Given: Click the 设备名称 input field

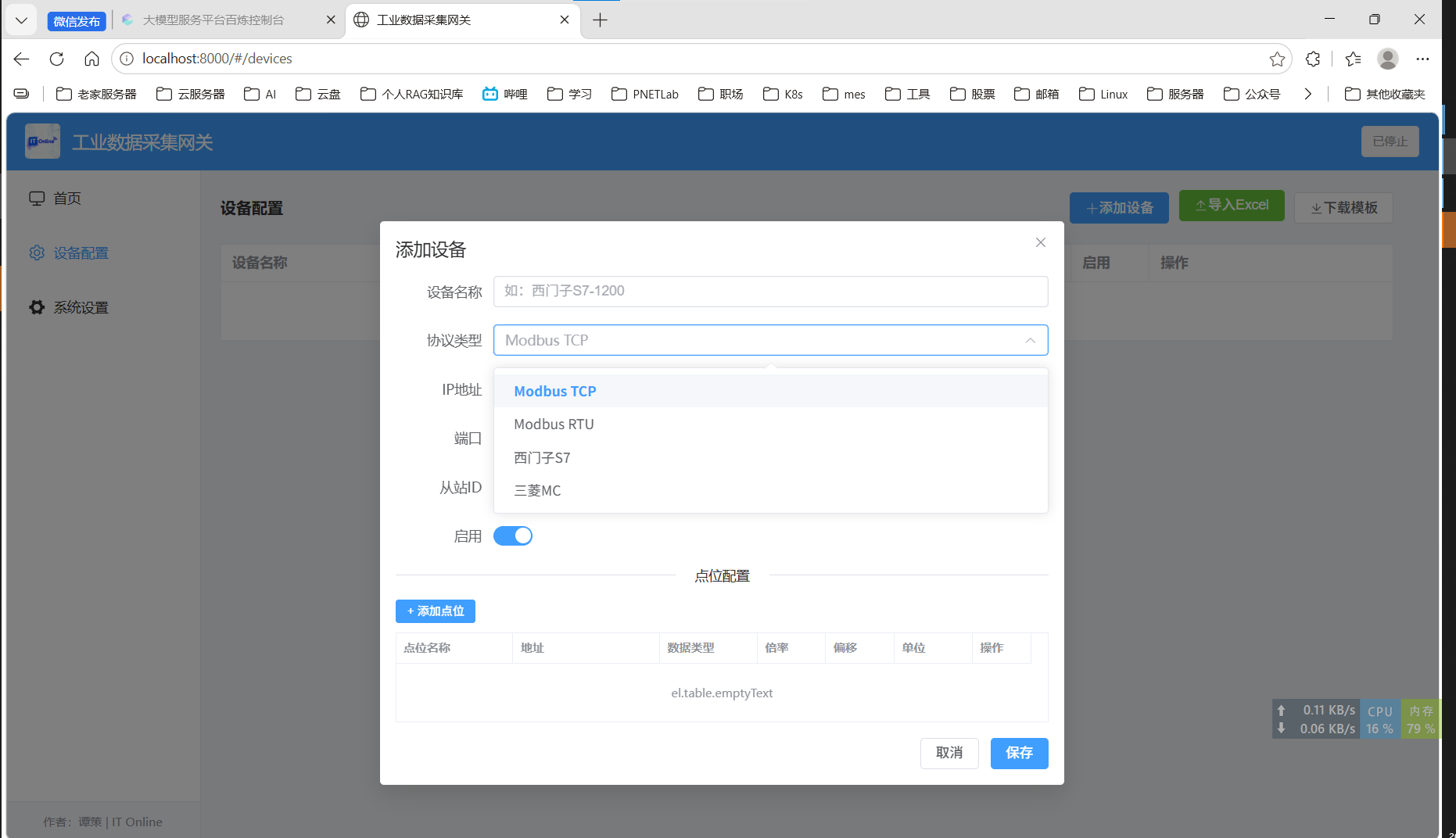Looking at the screenshot, I should (770, 291).
